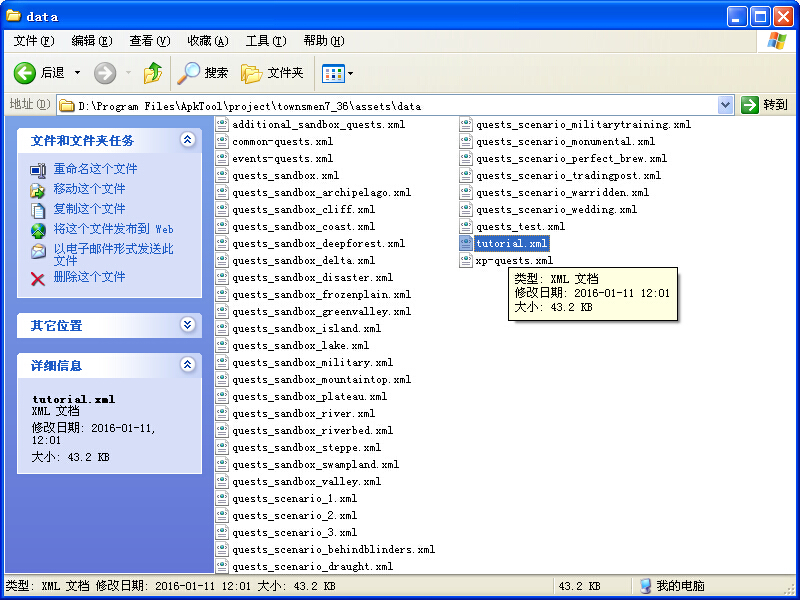
Task: Open the address bar dropdown arrow
Action: click(726, 105)
